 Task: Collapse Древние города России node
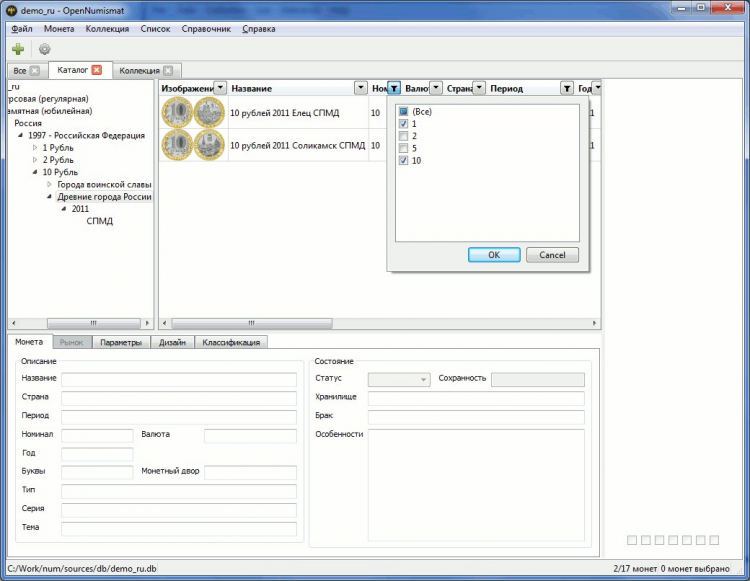49,197
